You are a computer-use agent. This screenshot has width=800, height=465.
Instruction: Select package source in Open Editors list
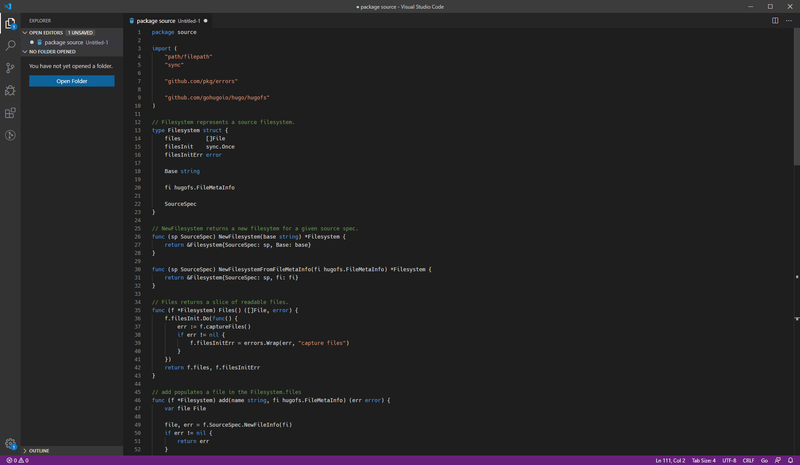(64, 42)
